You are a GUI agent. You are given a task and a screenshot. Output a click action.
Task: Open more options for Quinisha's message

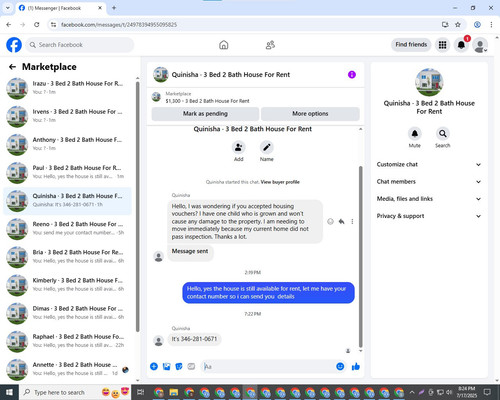tap(352, 221)
